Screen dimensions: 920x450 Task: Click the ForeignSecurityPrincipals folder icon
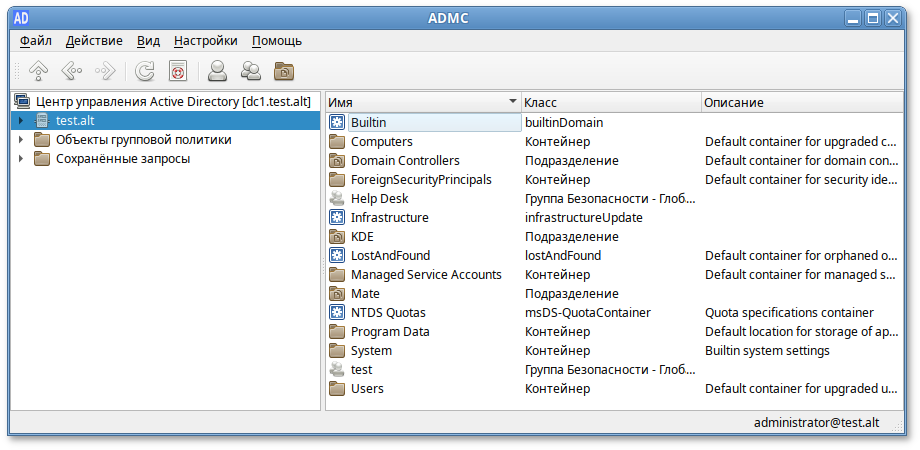click(x=337, y=180)
